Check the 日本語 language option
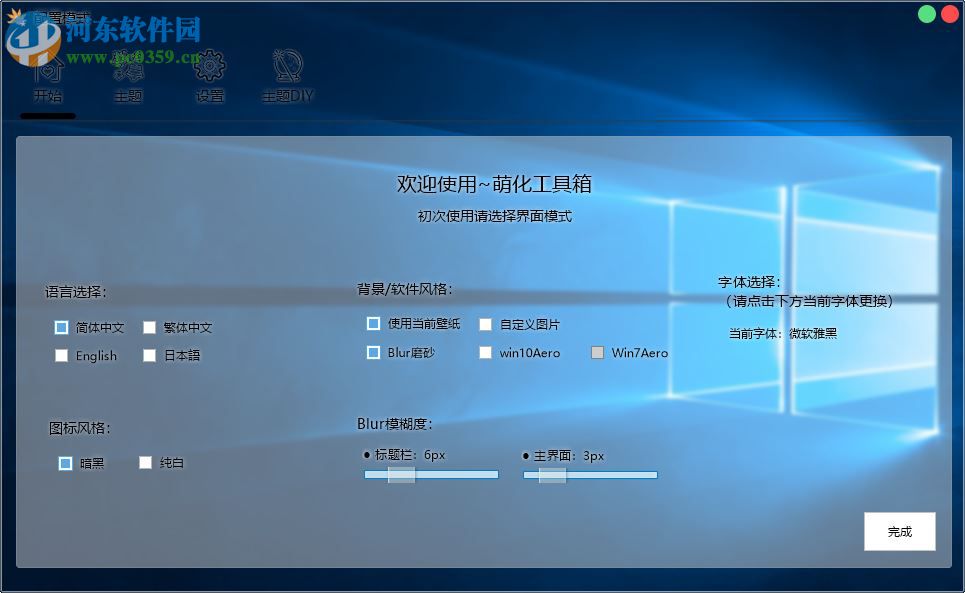This screenshot has height=593, width=965. pyautogui.click(x=149, y=355)
